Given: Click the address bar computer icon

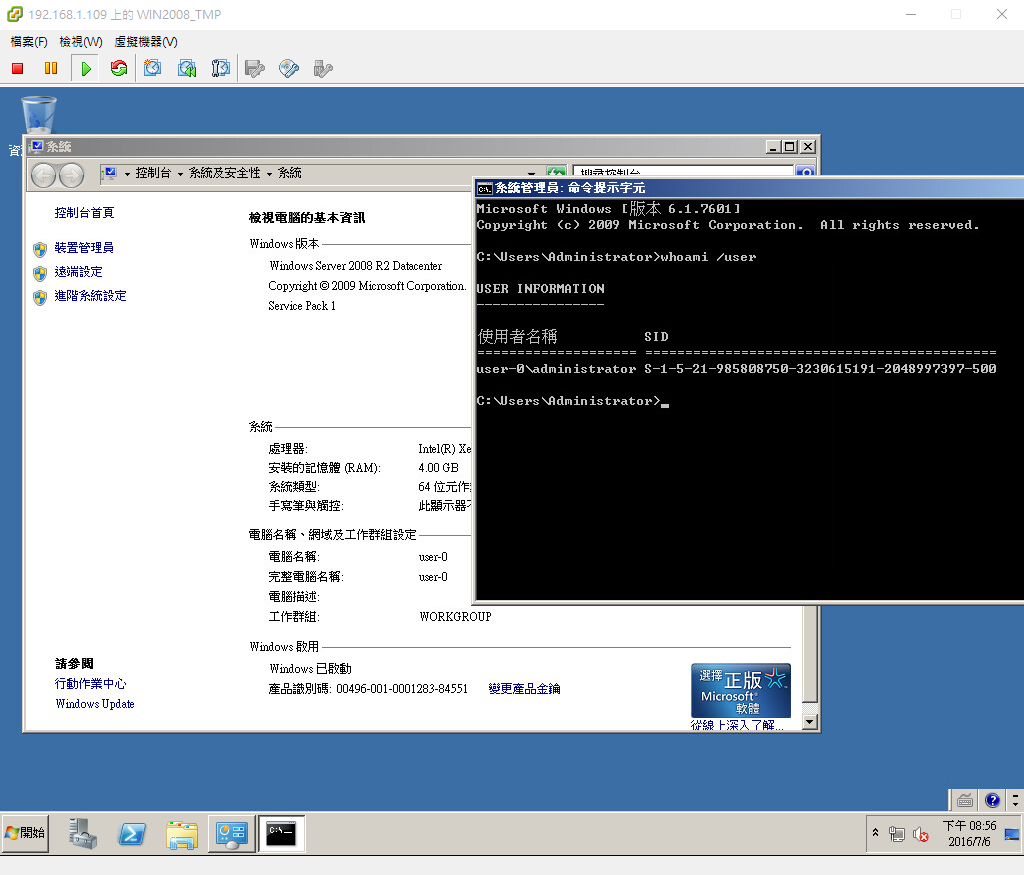Looking at the screenshot, I should tap(110, 173).
